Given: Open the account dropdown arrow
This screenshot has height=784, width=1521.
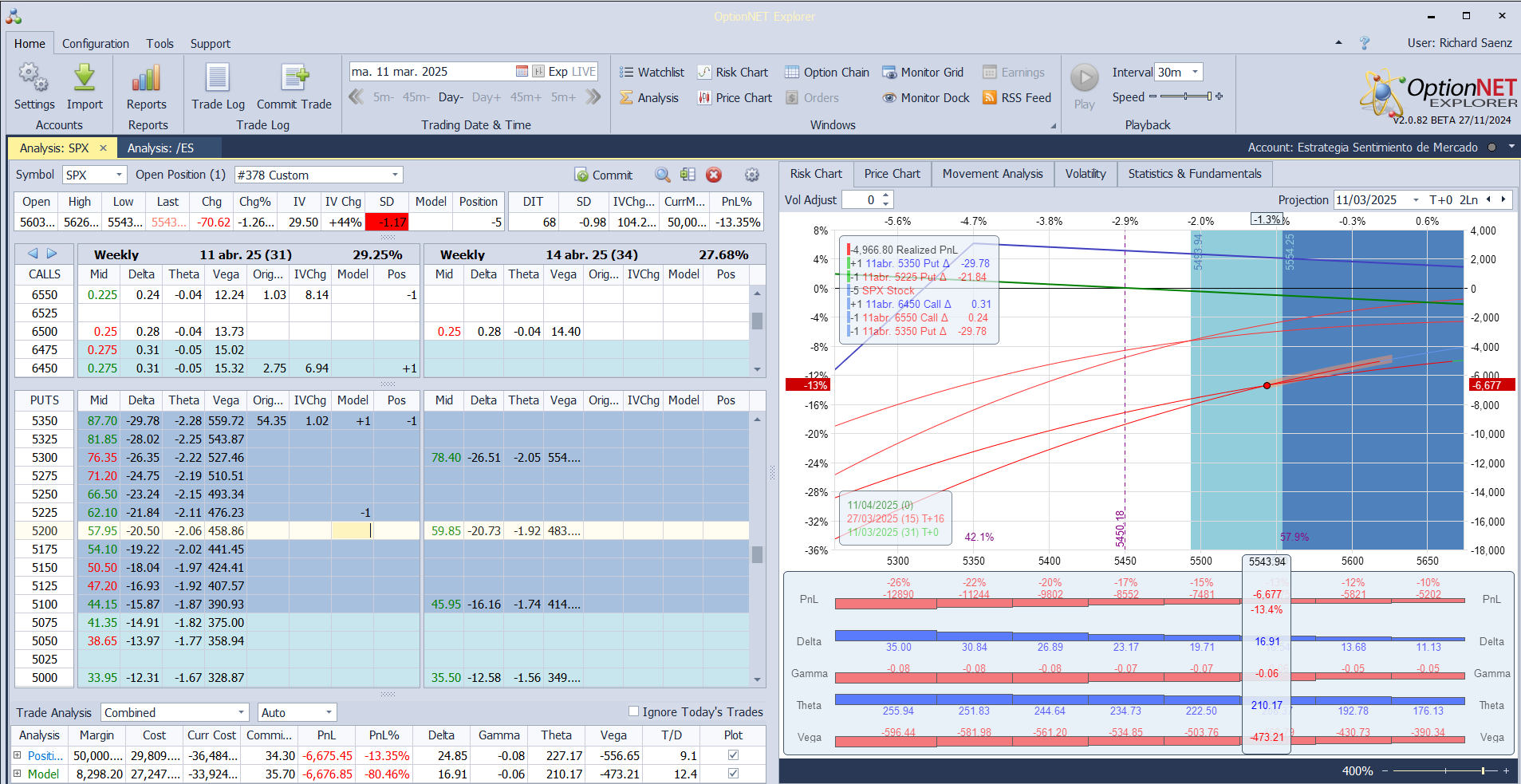Looking at the screenshot, I should pyautogui.click(x=1511, y=147).
